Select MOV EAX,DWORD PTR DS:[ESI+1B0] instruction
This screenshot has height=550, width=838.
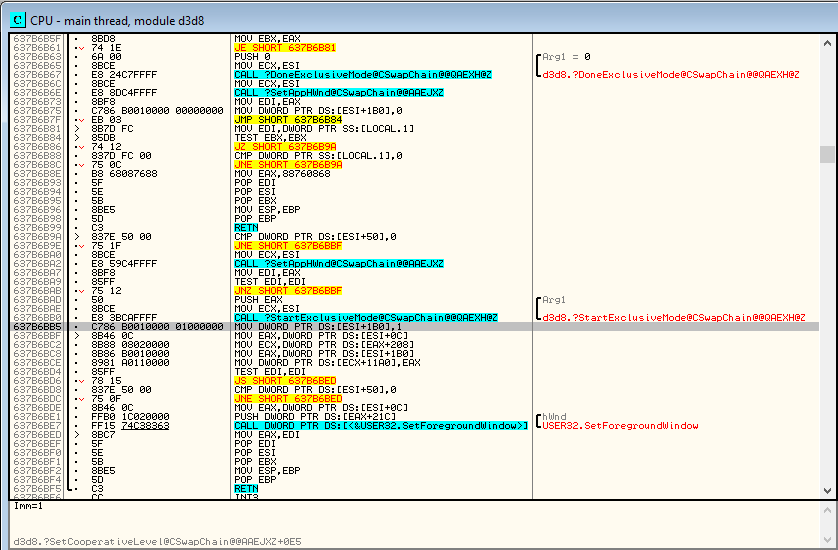[324, 354]
